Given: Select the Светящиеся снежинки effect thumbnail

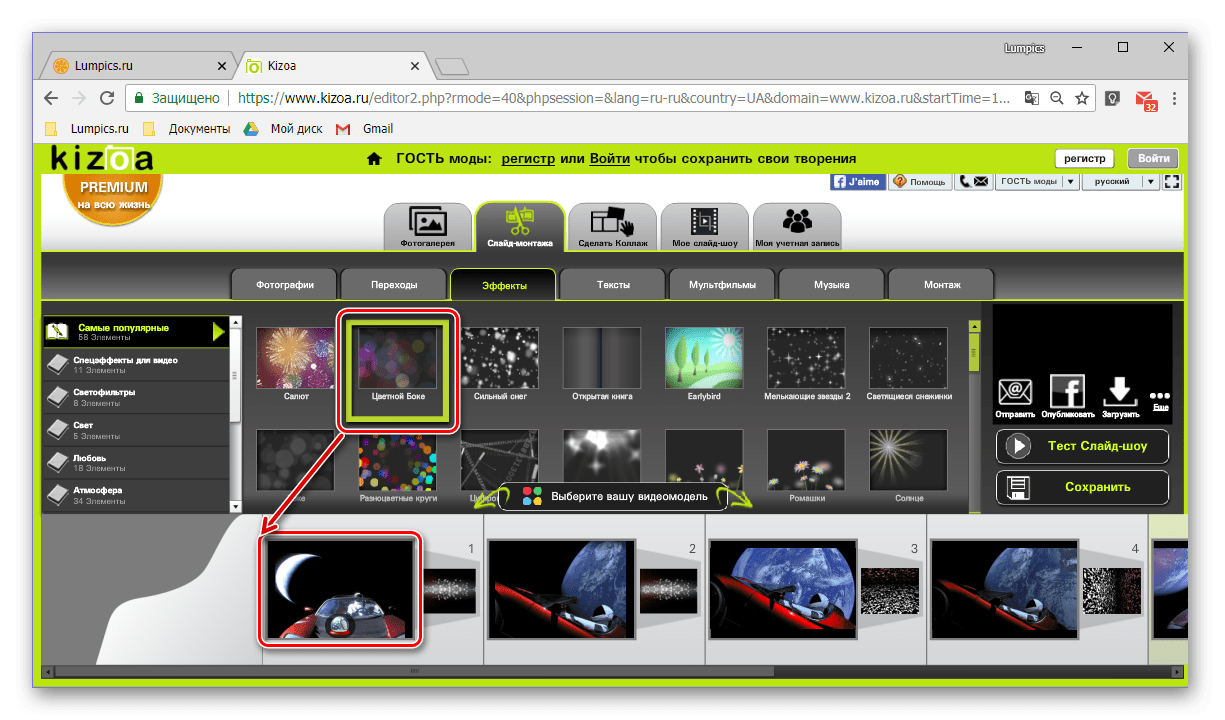Looking at the screenshot, I should pyautogui.click(x=908, y=359).
